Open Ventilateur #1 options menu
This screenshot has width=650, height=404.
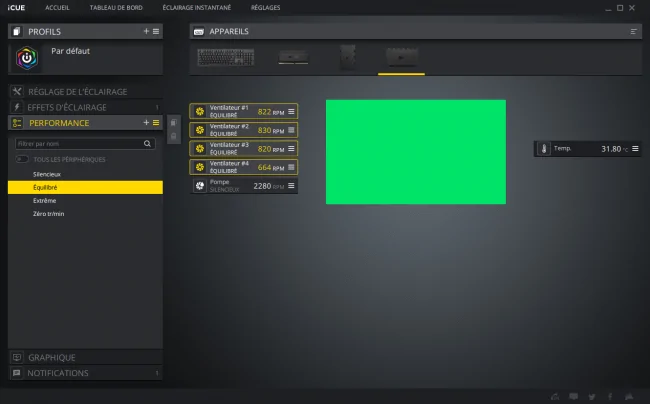coord(291,111)
